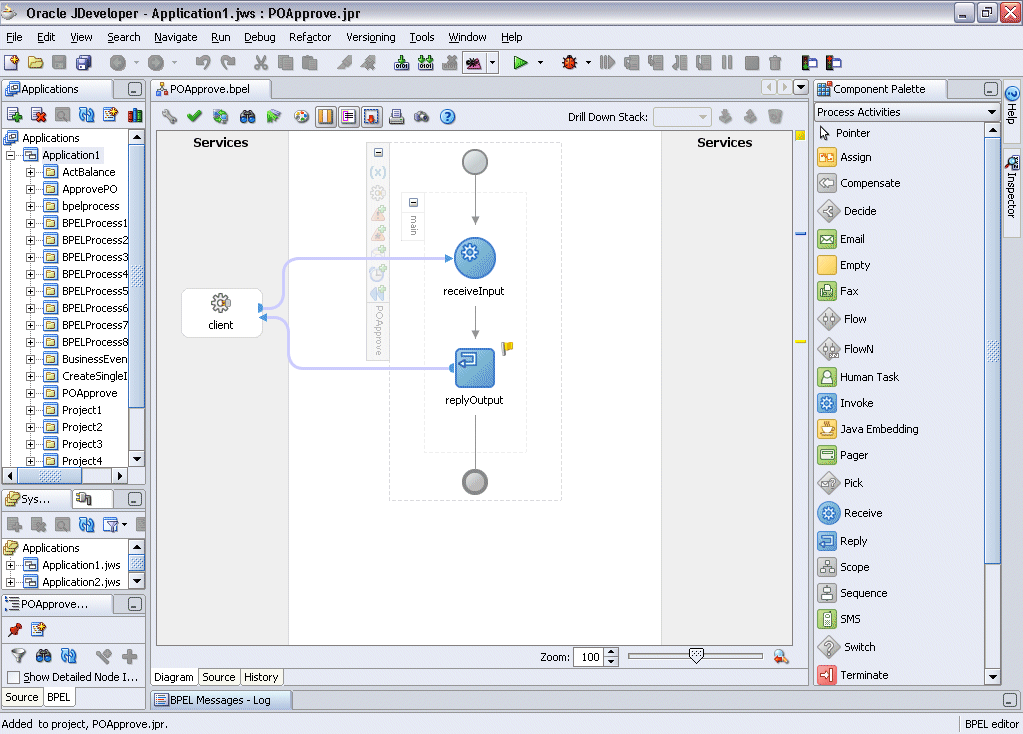This screenshot has width=1023, height=734.
Task: Click the blue question mark help icon
Action: pos(448,117)
